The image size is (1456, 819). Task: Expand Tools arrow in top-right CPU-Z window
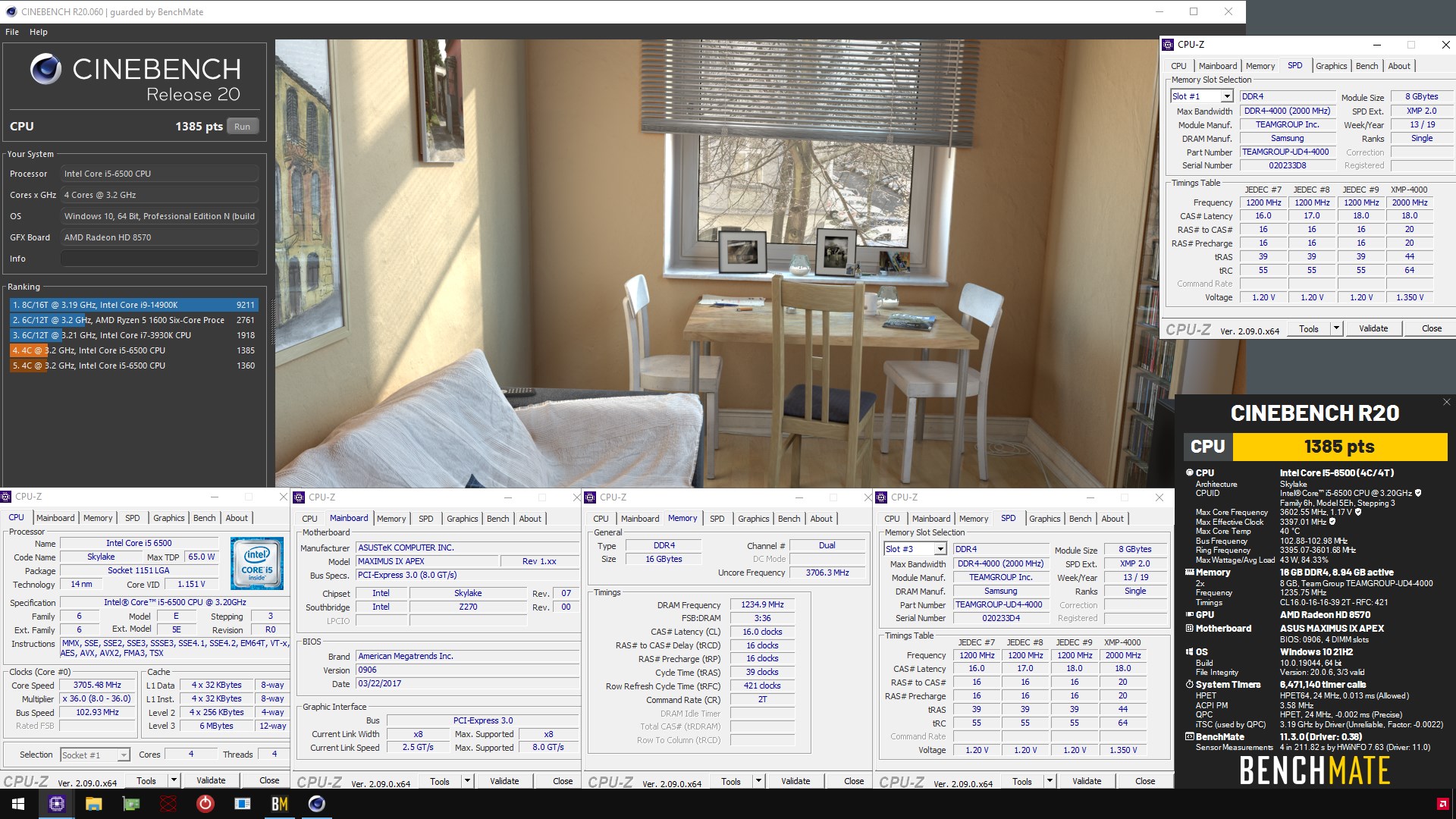[1336, 328]
